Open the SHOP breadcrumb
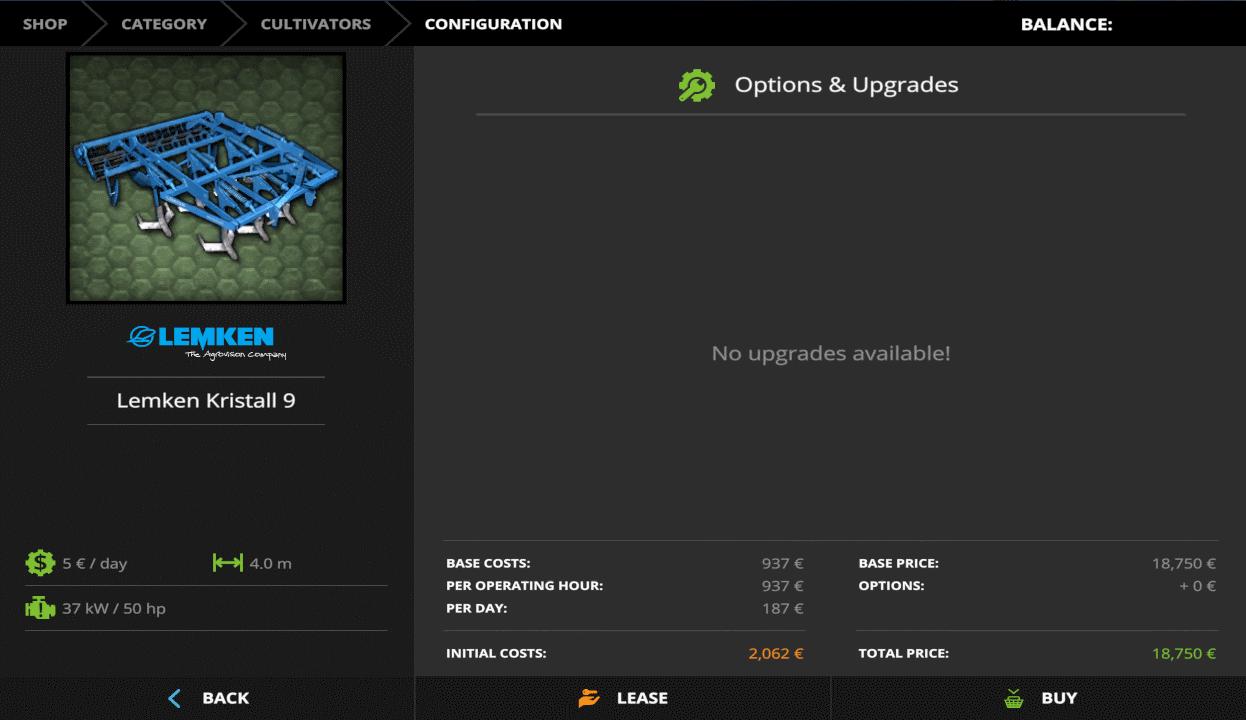 (x=45, y=24)
